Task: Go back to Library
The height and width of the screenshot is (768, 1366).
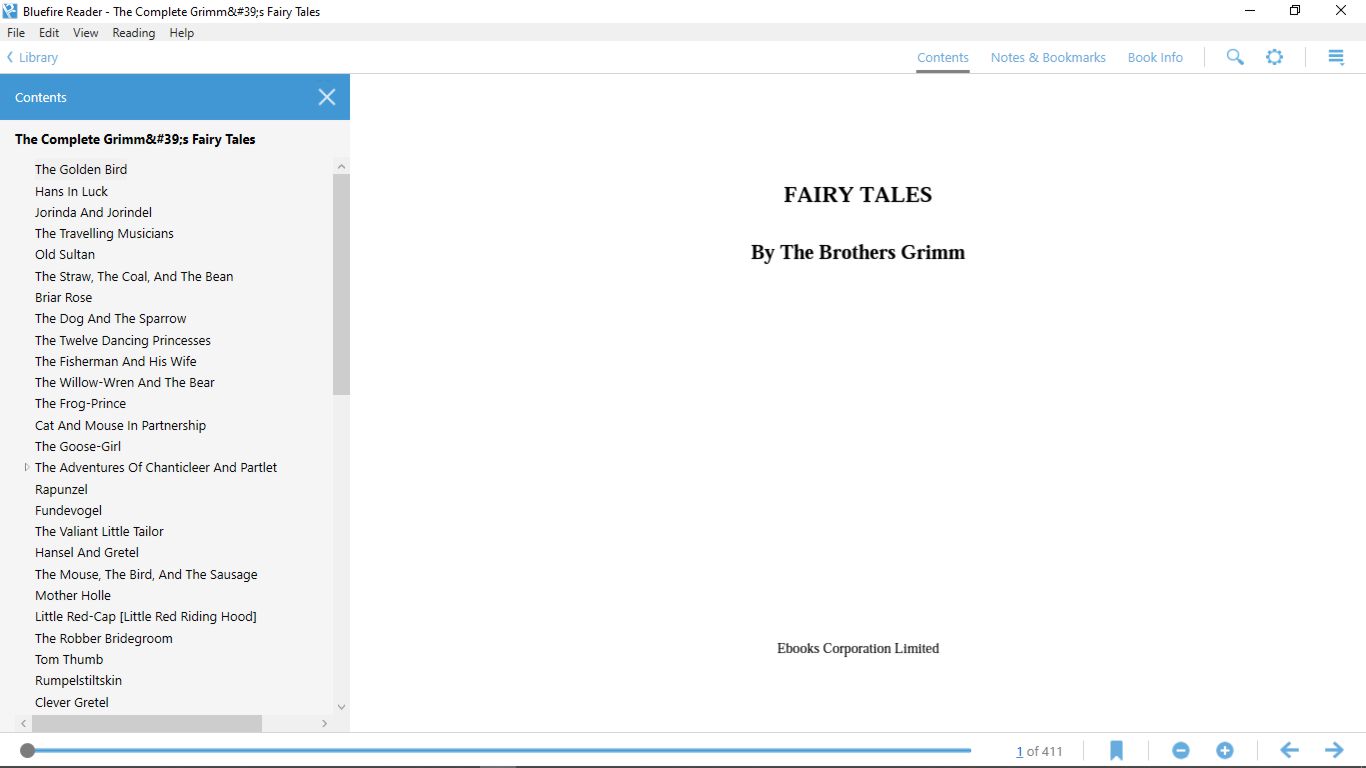Action: coord(32,58)
